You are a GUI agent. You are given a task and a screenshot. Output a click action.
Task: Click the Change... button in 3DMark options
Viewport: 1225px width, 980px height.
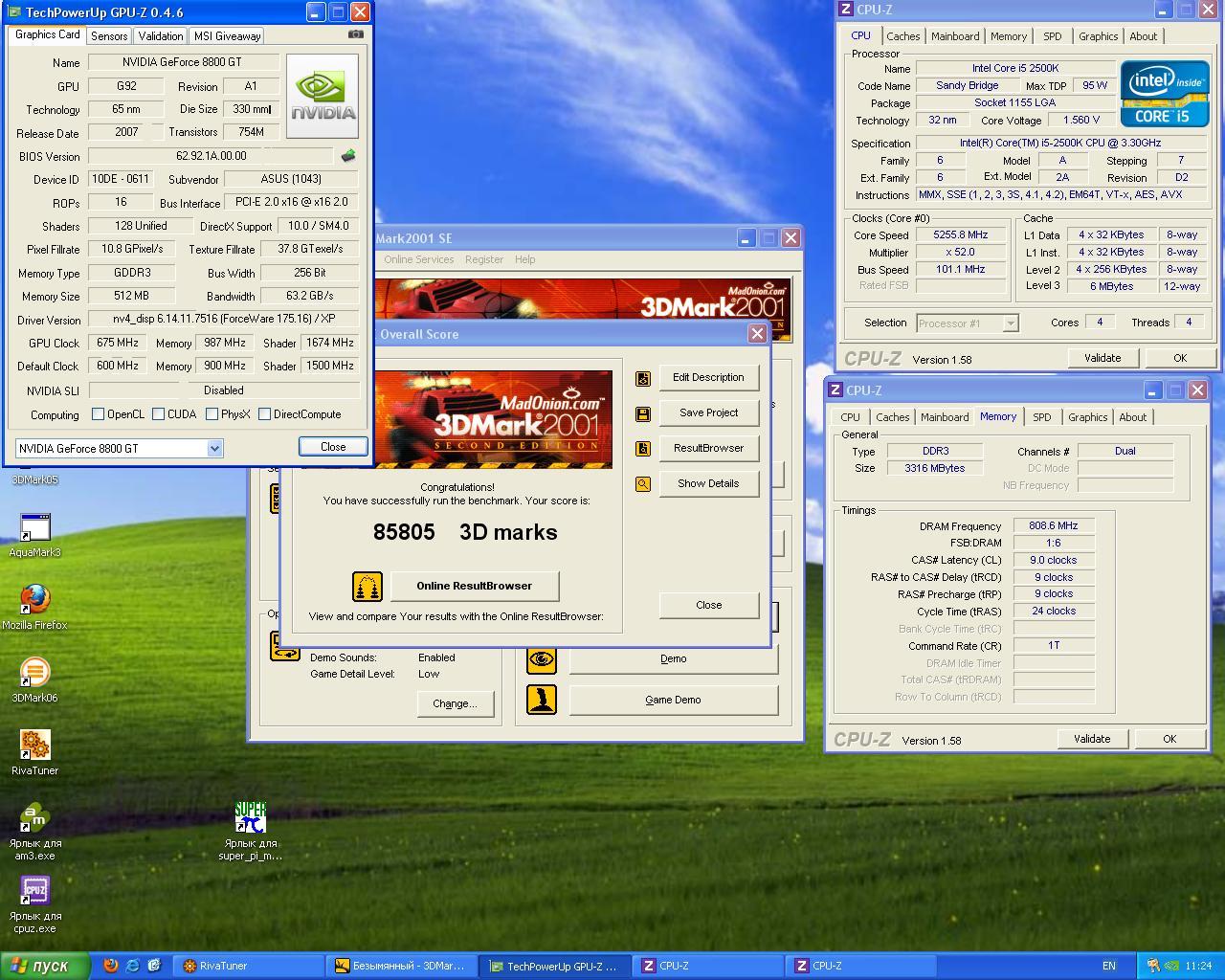coord(455,703)
